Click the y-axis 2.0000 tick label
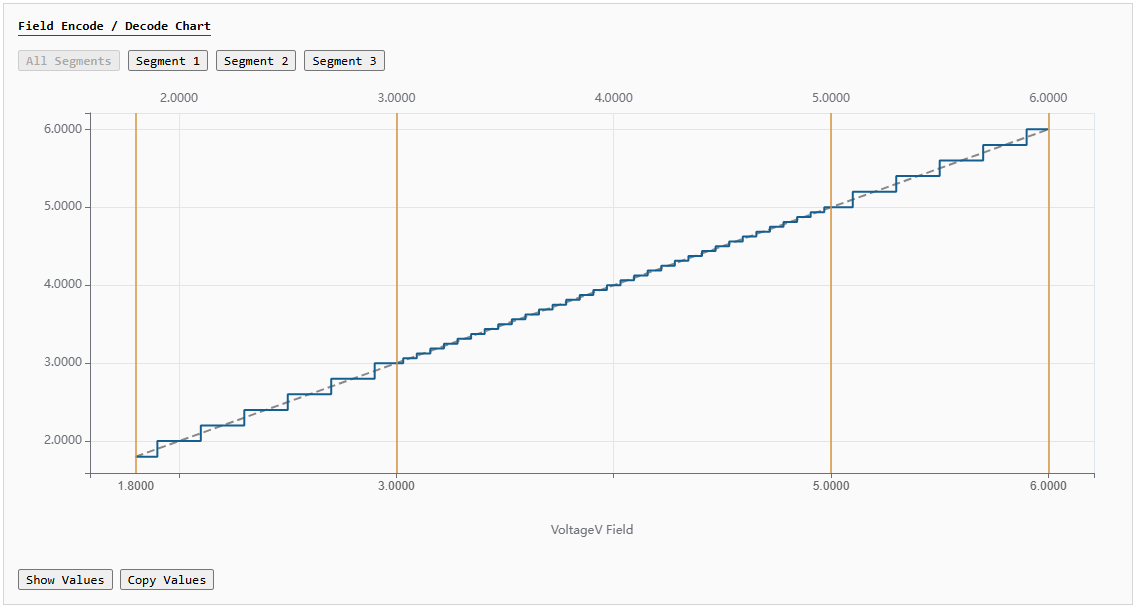This screenshot has width=1134, height=608. [63, 441]
